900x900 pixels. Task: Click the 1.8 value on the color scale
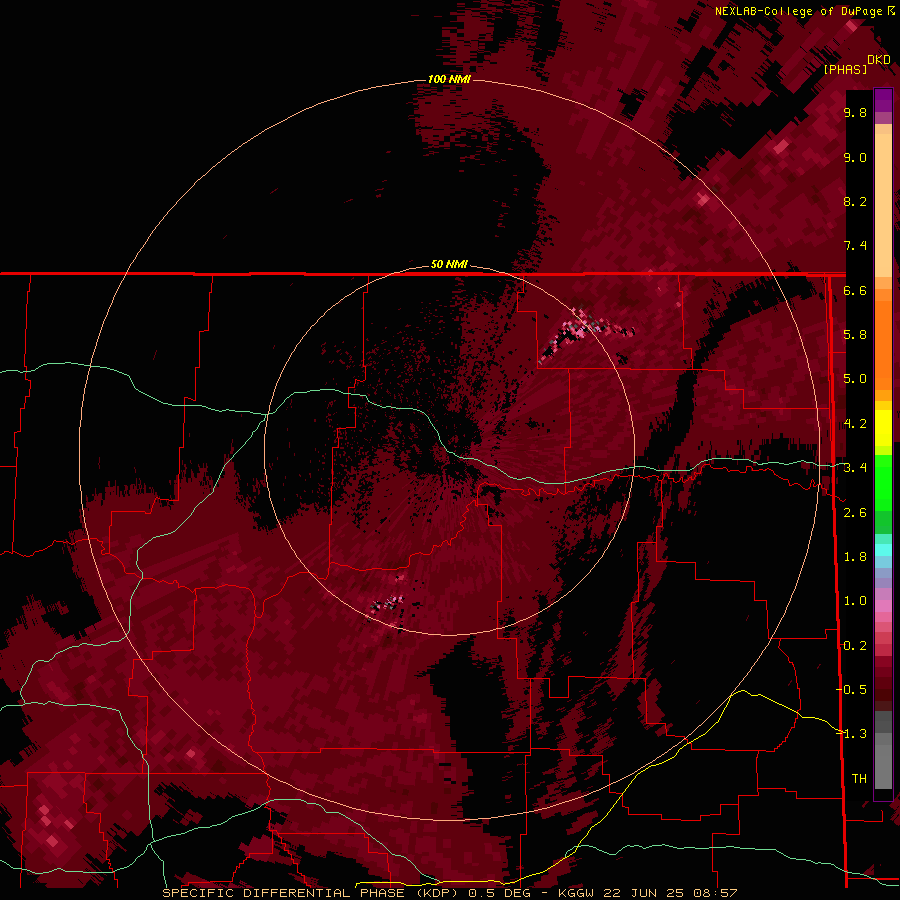(x=855, y=557)
